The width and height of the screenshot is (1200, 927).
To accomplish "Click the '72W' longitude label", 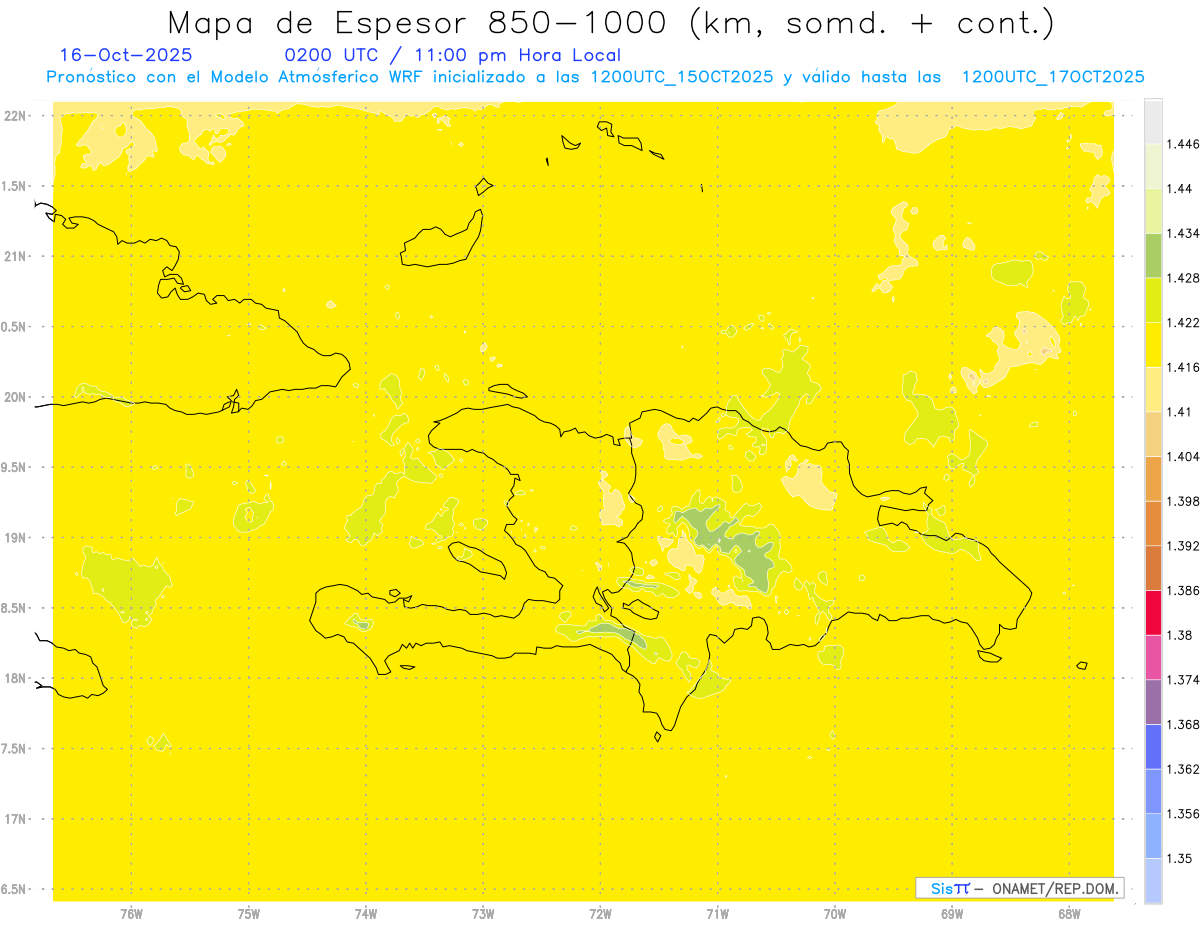I will point(600,914).
